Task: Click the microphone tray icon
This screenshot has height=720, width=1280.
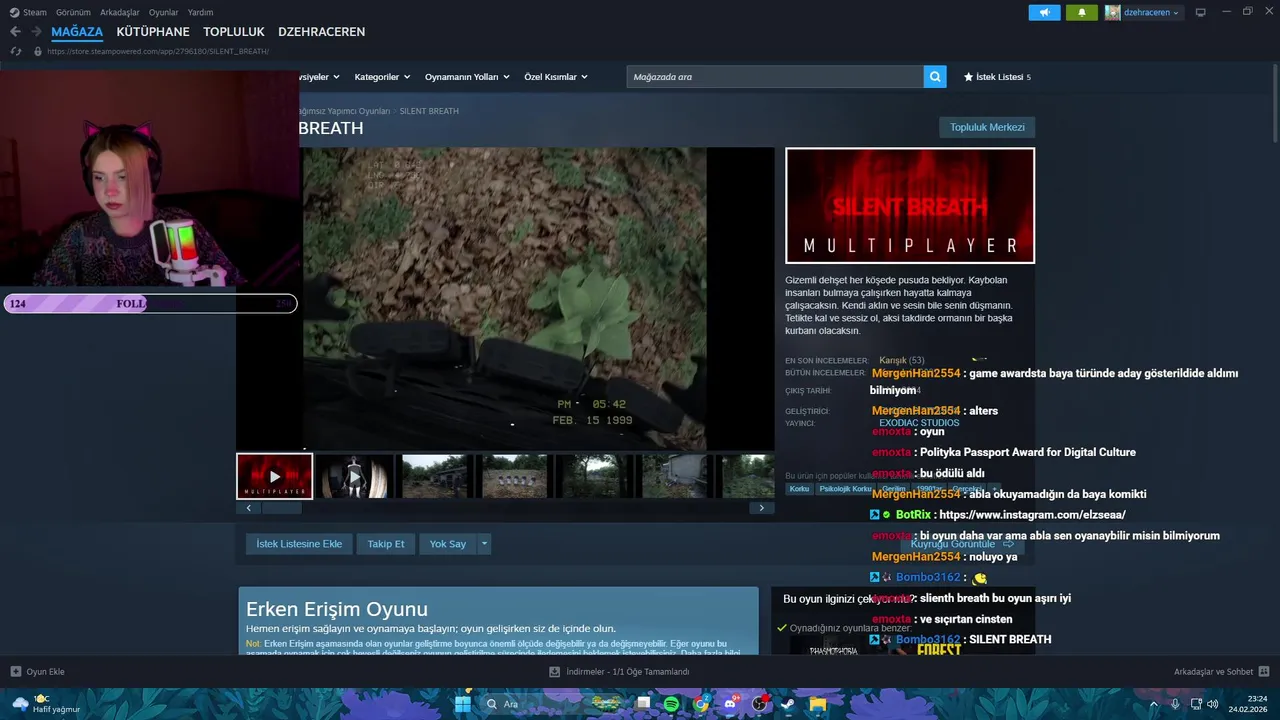Action: 1175,704
